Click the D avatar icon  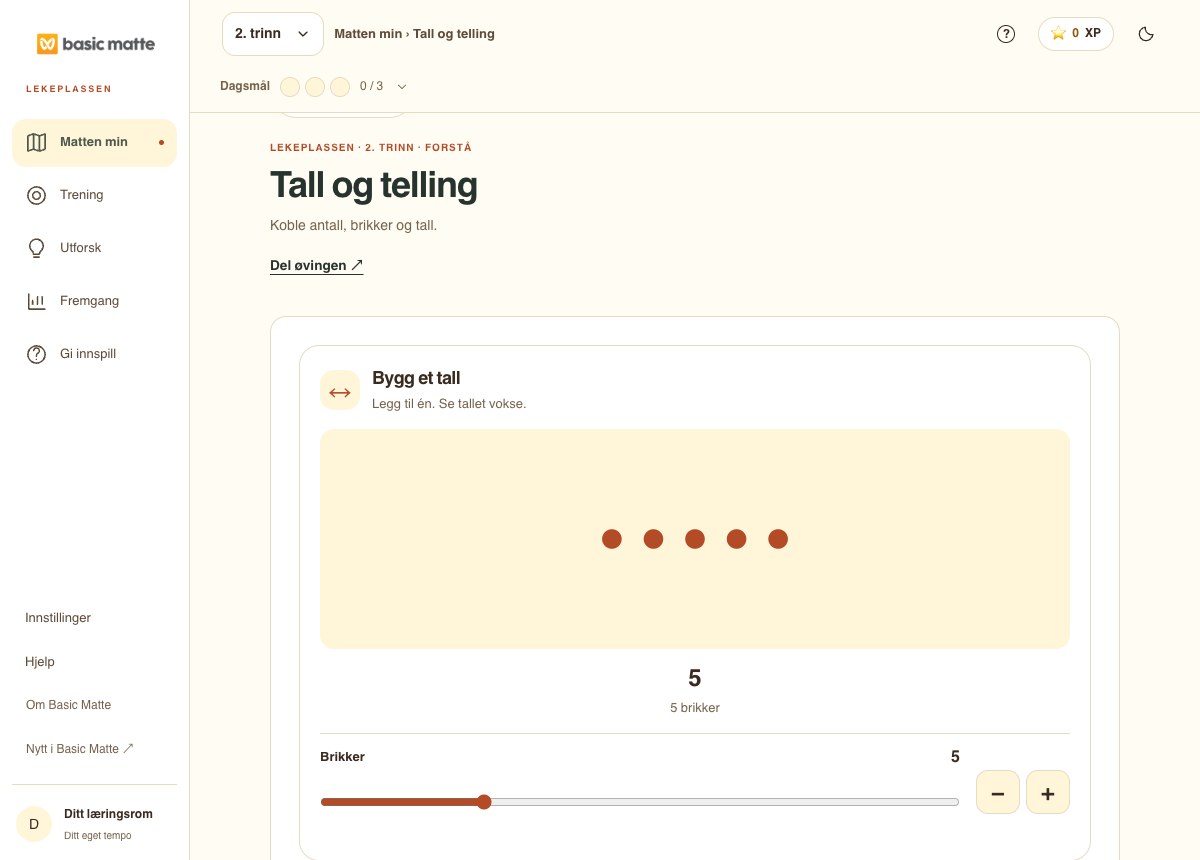[34, 825]
